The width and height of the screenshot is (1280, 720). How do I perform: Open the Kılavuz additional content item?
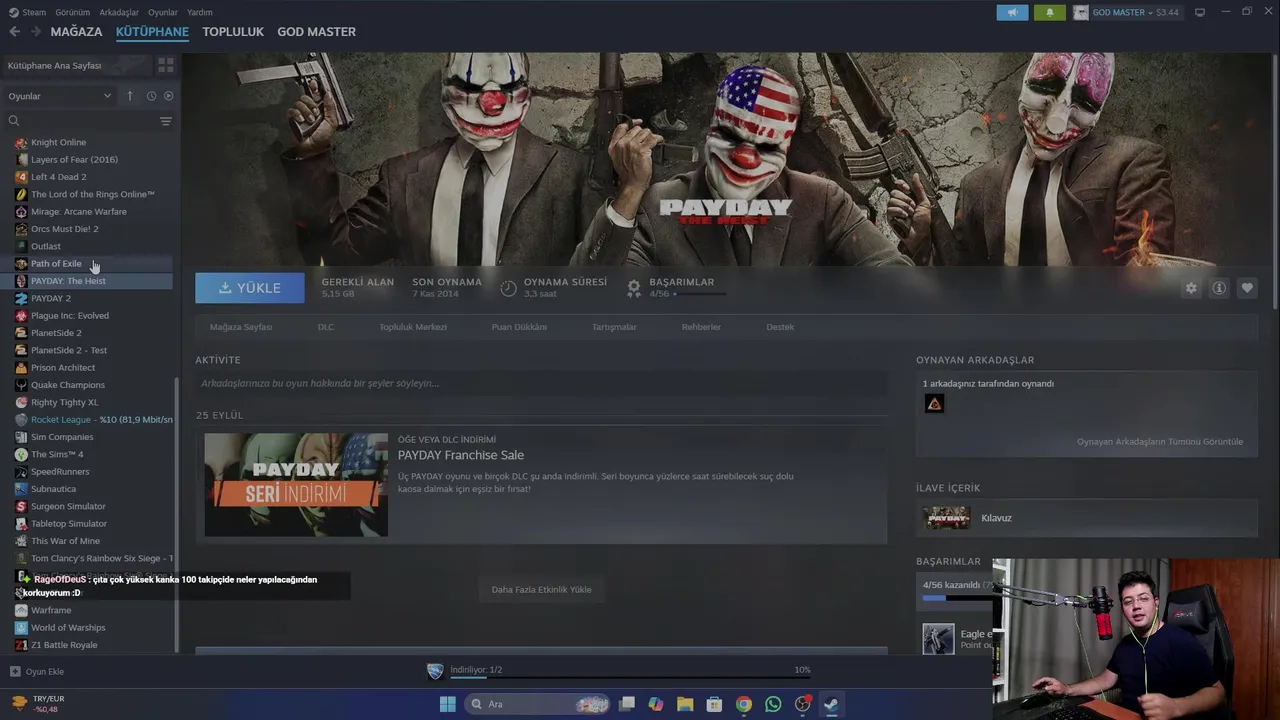pos(1087,518)
